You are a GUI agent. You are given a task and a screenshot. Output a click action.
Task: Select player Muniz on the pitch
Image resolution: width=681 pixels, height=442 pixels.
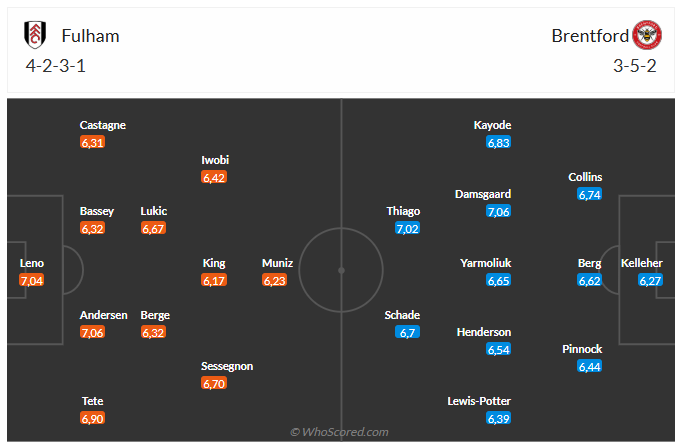pos(277,263)
